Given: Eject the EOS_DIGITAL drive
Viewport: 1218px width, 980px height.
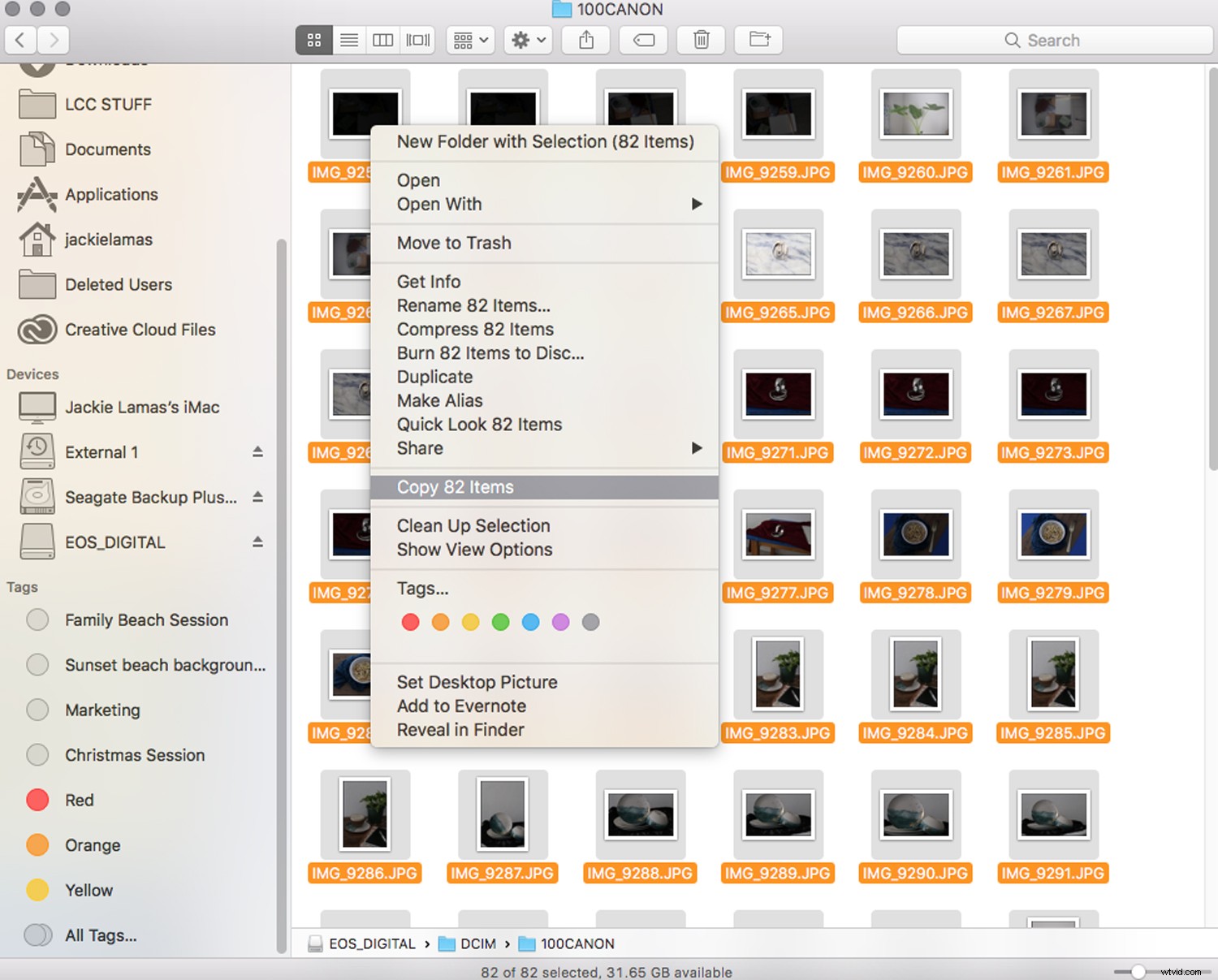Looking at the screenshot, I should point(258,542).
